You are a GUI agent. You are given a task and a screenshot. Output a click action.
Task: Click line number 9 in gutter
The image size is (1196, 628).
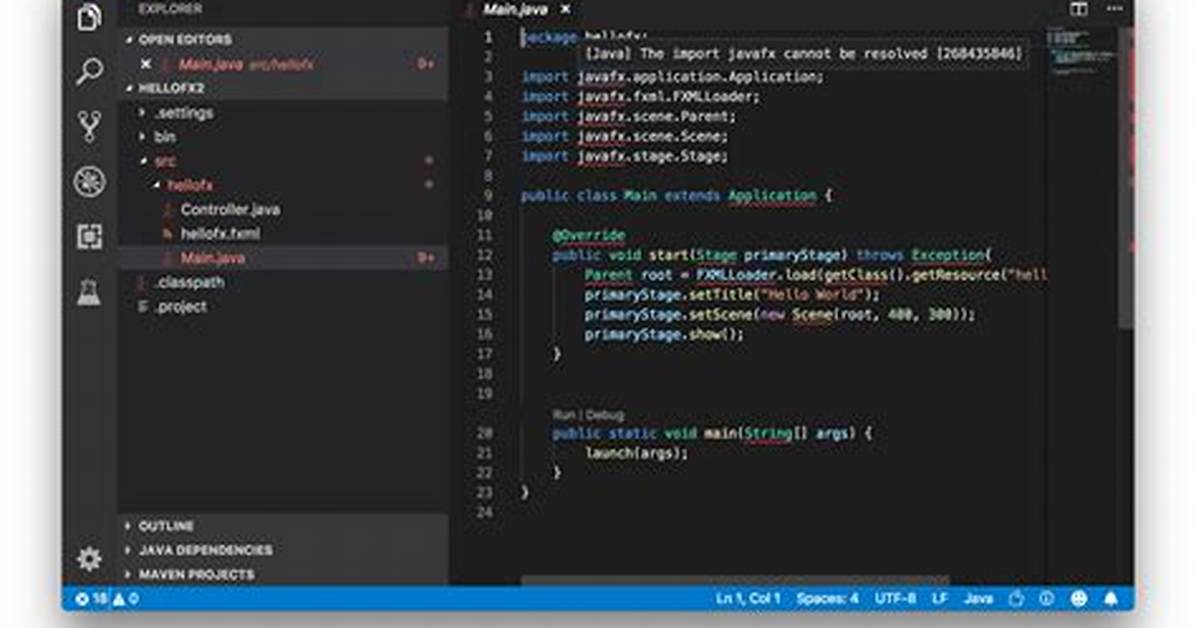pyautogui.click(x=487, y=196)
